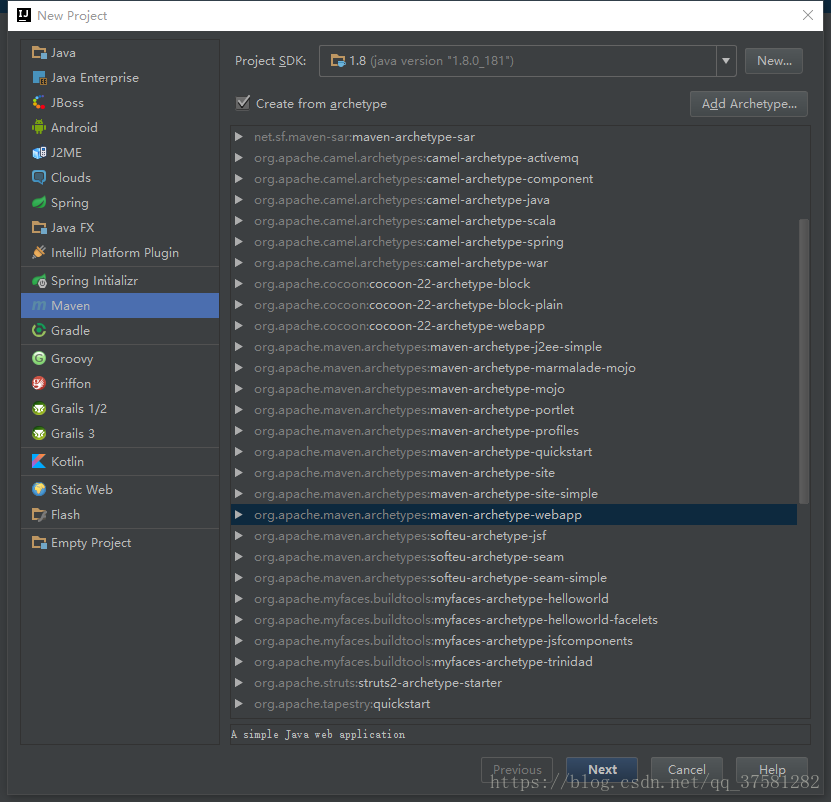Select maven-archetype-mojo row text
Image resolution: width=831 pixels, height=802 pixels.
409,389
